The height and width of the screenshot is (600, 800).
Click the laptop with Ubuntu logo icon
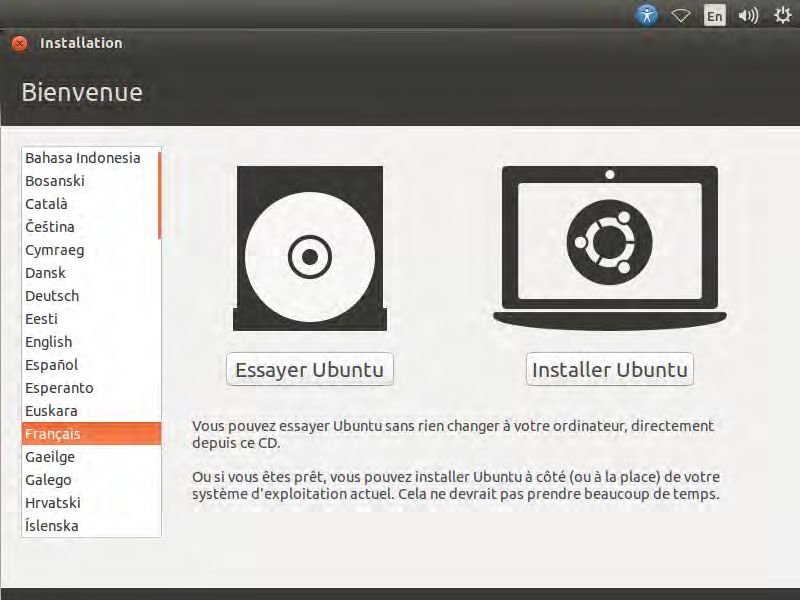tap(609, 247)
